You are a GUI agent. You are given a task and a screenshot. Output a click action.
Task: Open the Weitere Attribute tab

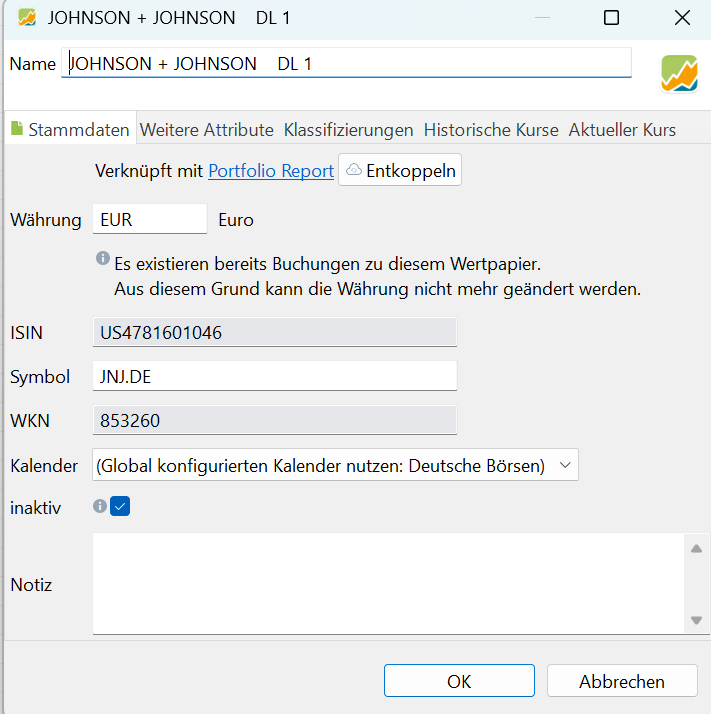tap(207, 130)
